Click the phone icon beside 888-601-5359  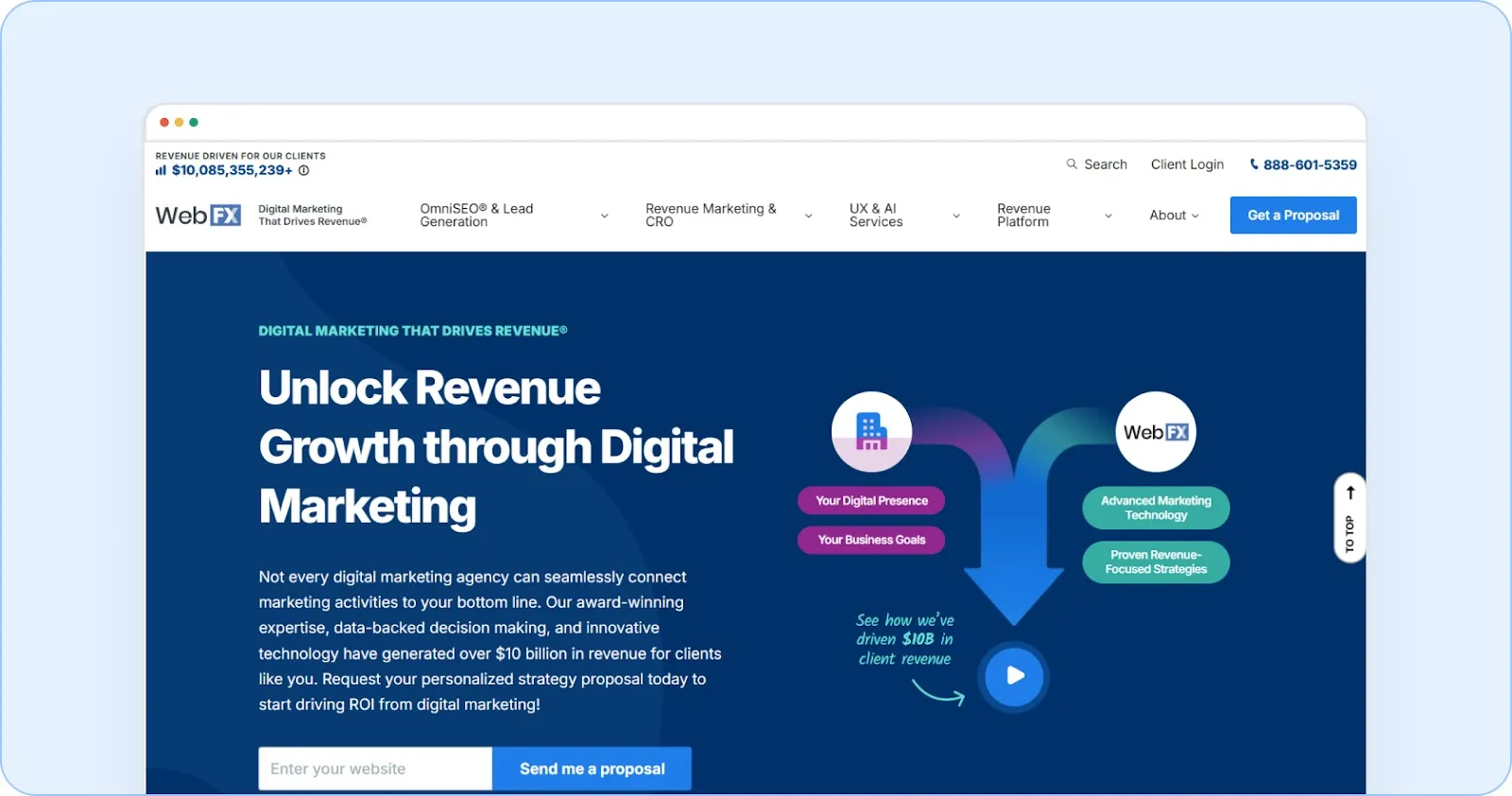tap(1254, 164)
